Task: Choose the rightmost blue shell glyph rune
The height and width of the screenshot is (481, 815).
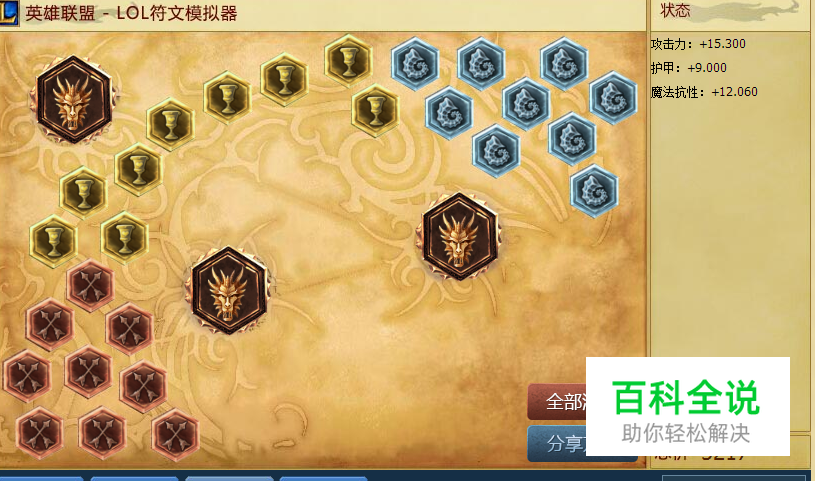Action: (x=613, y=98)
